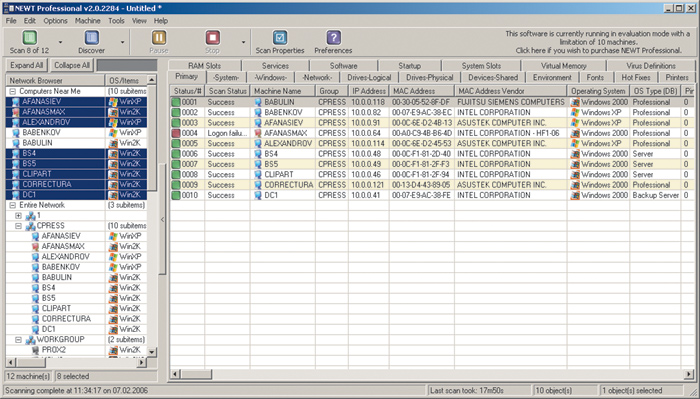Collapse the left panel with splitter arrow
This screenshot has width=700, height=399.
pyautogui.click(x=162, y=220)
